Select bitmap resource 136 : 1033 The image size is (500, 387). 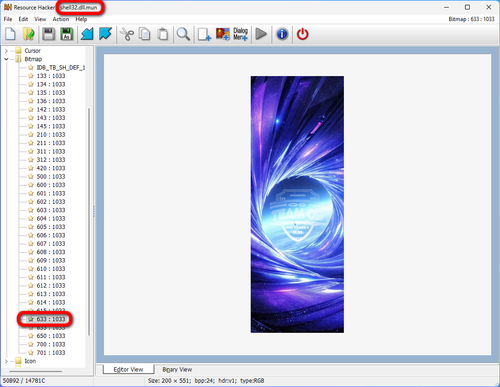[51, 101]
